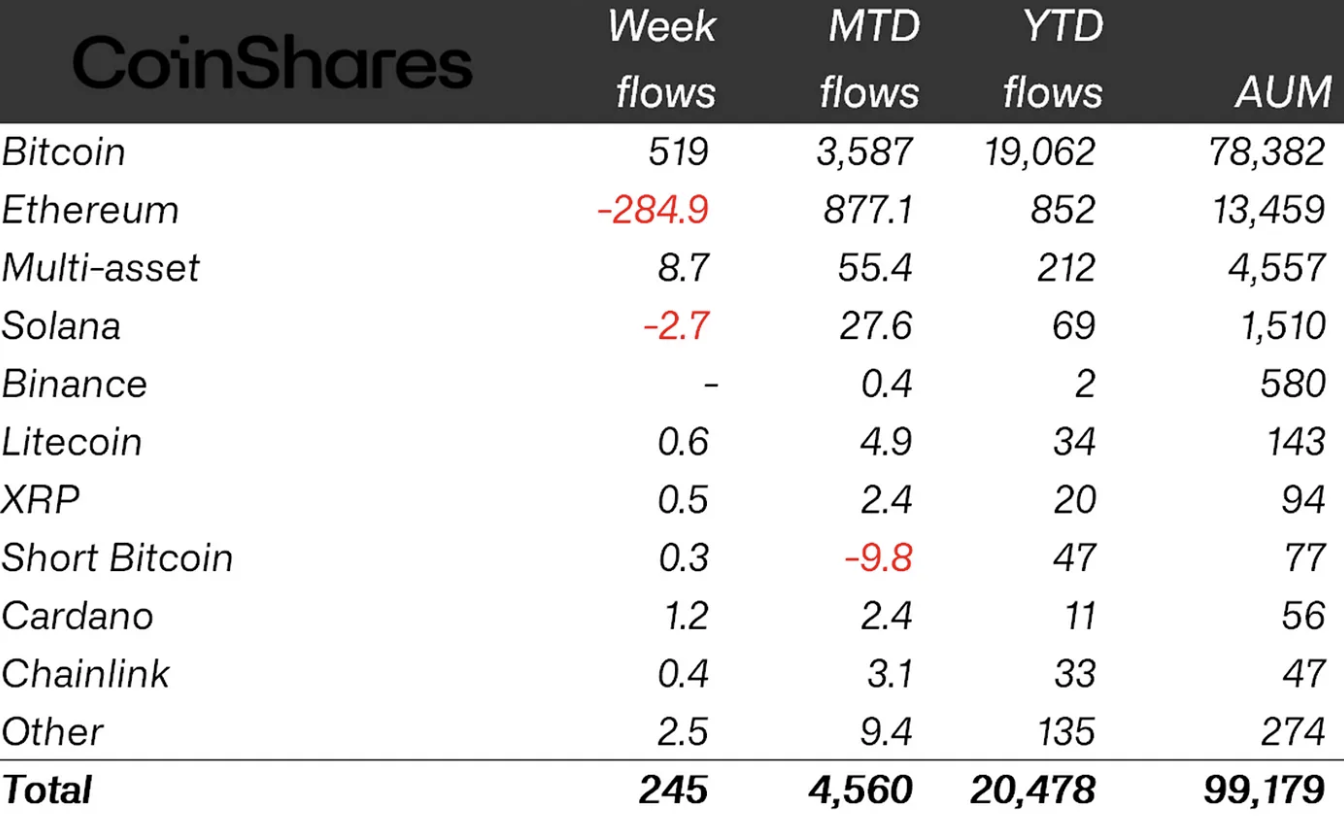Image resolution: width=1344 pixels, height=828 pixels.
Task: Click the Litecoin row label
Action: (72, 442)
